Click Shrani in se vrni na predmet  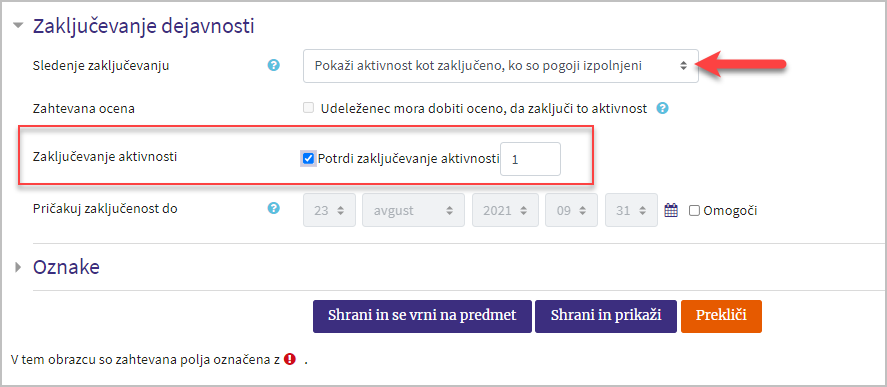422,316
